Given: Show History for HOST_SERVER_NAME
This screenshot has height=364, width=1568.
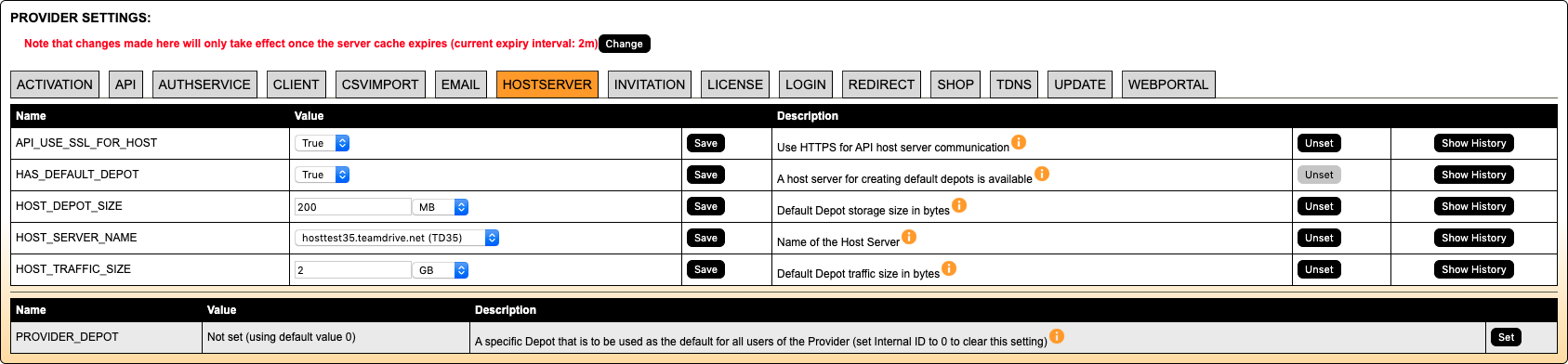Looking at the screenshot, I should tap(1474, 238).
